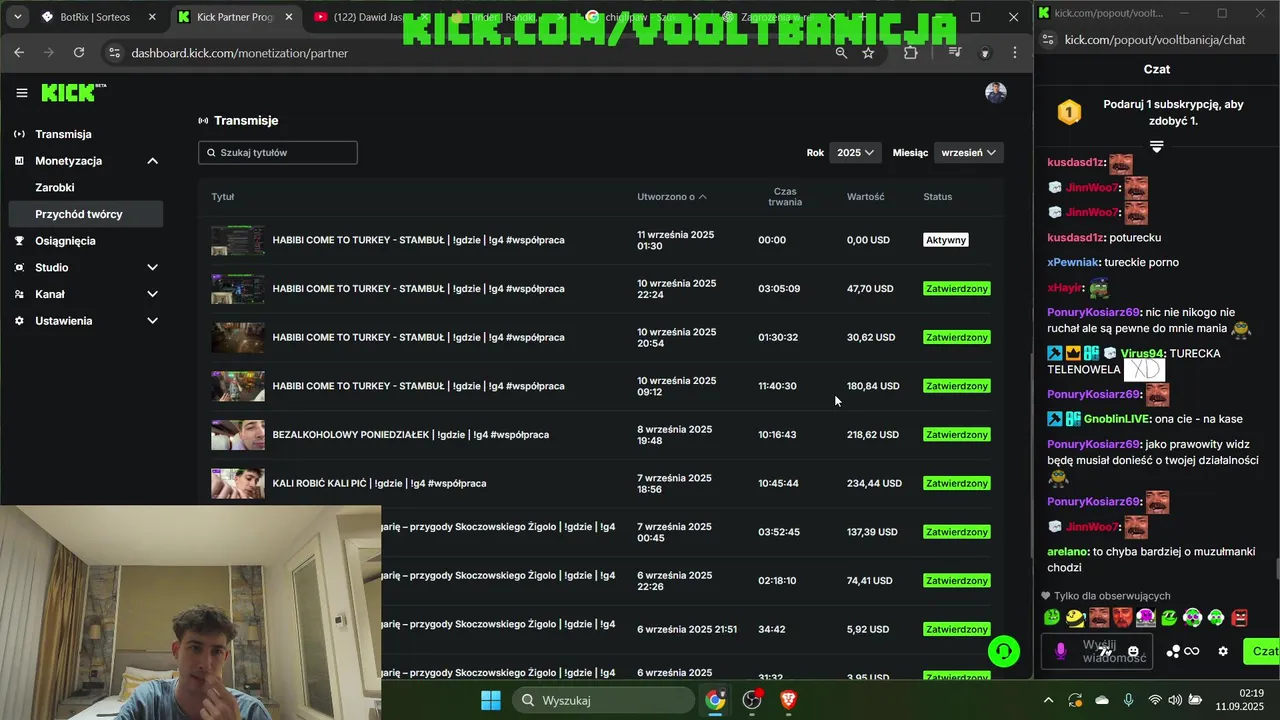1280x720 pixels.
Task: Click the Windows taskbar Wyszukaj search box
Action: pyautogui.click(x=604, y=700)
